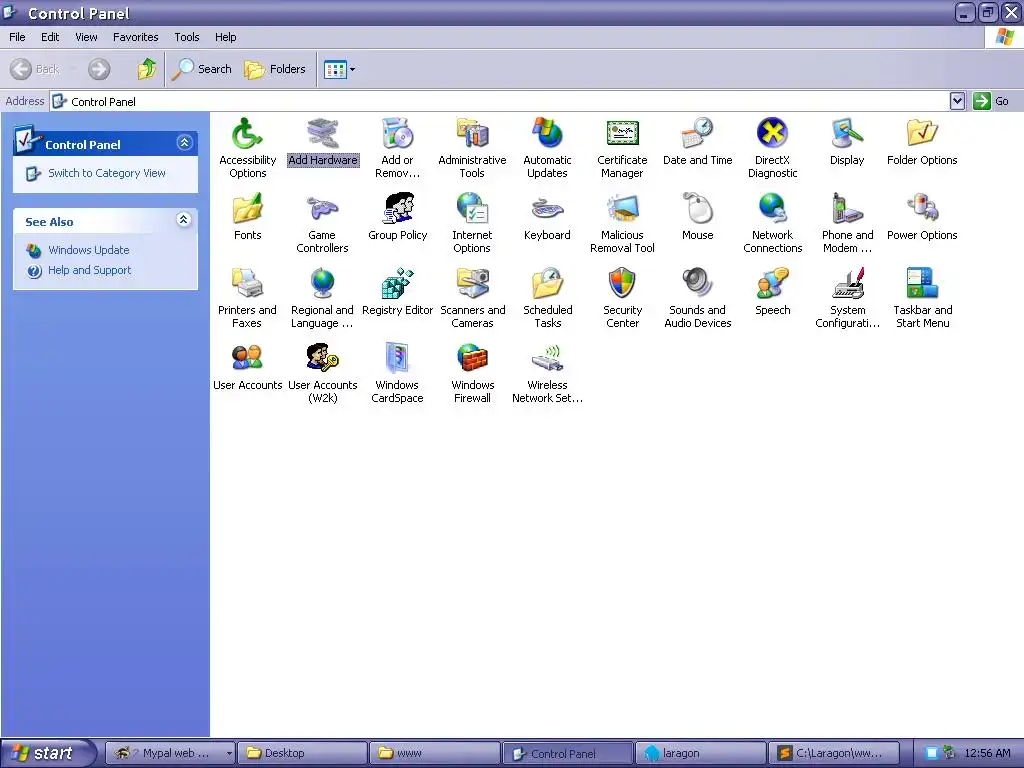The height and width of the screenshot is (768, 1024).
Task: Open Scanners and Cameras icon
Action: tap(472, 284)
